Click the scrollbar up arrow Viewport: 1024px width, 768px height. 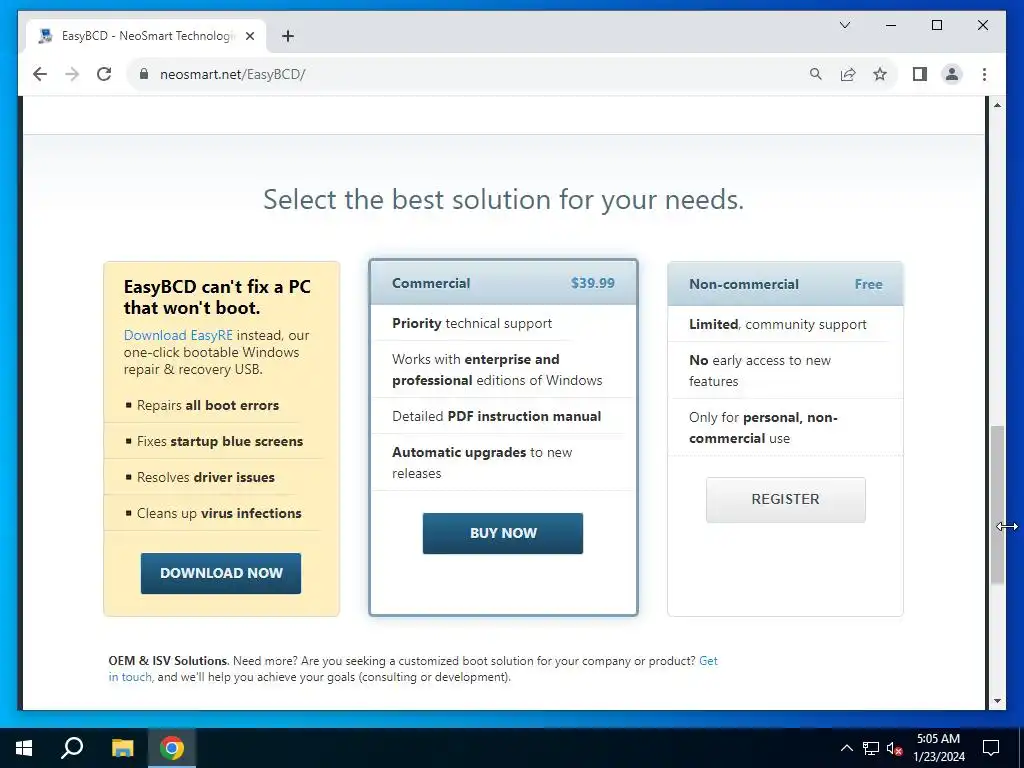(997, 104)
